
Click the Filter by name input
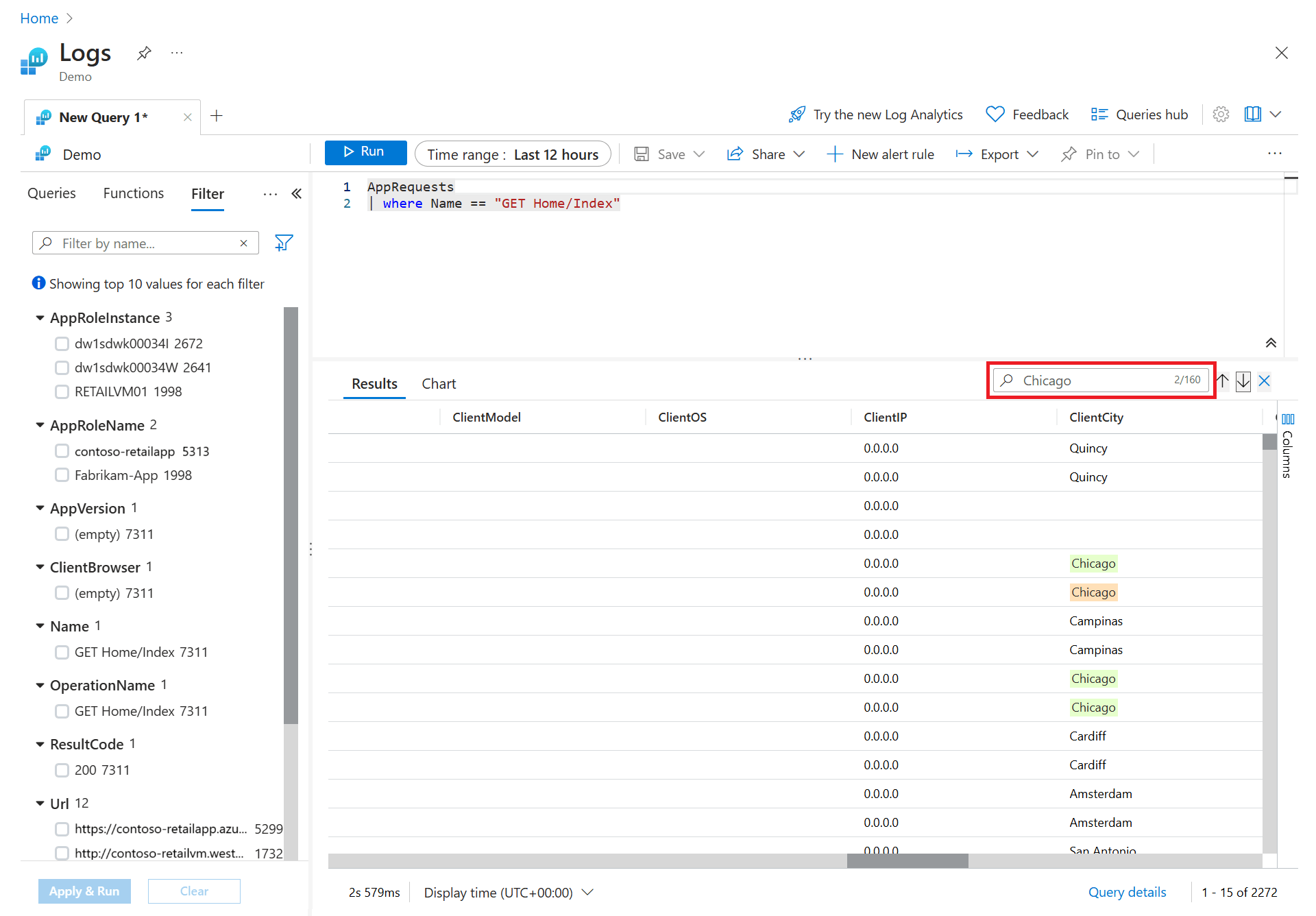click(x=145, y=243)
